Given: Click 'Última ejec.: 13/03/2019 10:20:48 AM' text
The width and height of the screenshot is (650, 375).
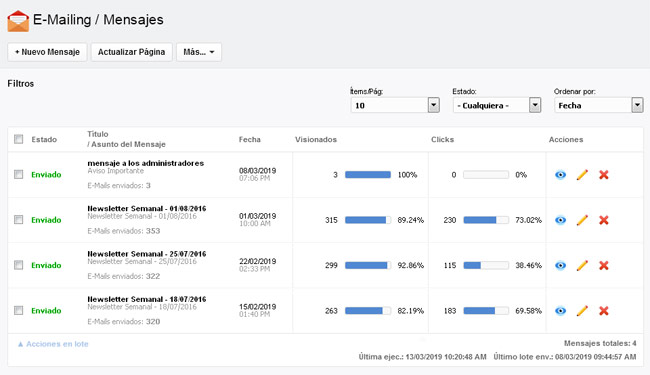Looking at the screenshot, I should [x=422, y=357].
